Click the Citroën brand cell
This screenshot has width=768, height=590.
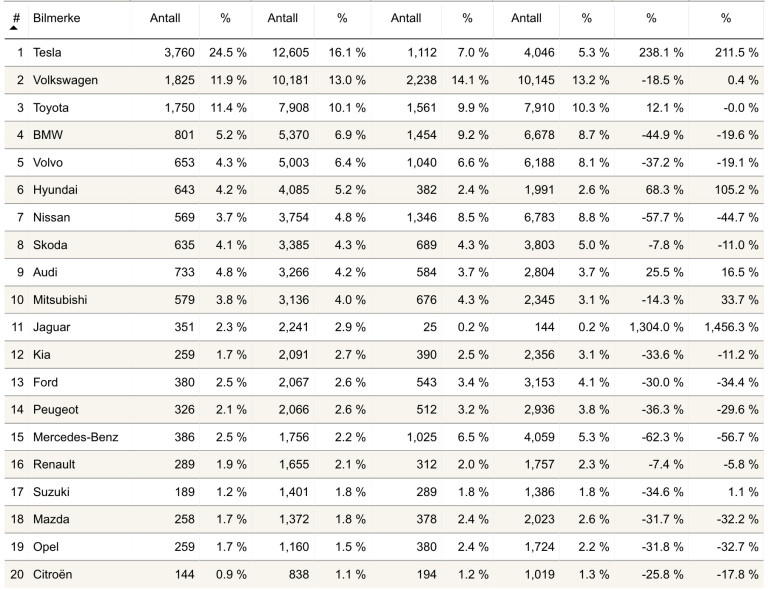(52, 574)
